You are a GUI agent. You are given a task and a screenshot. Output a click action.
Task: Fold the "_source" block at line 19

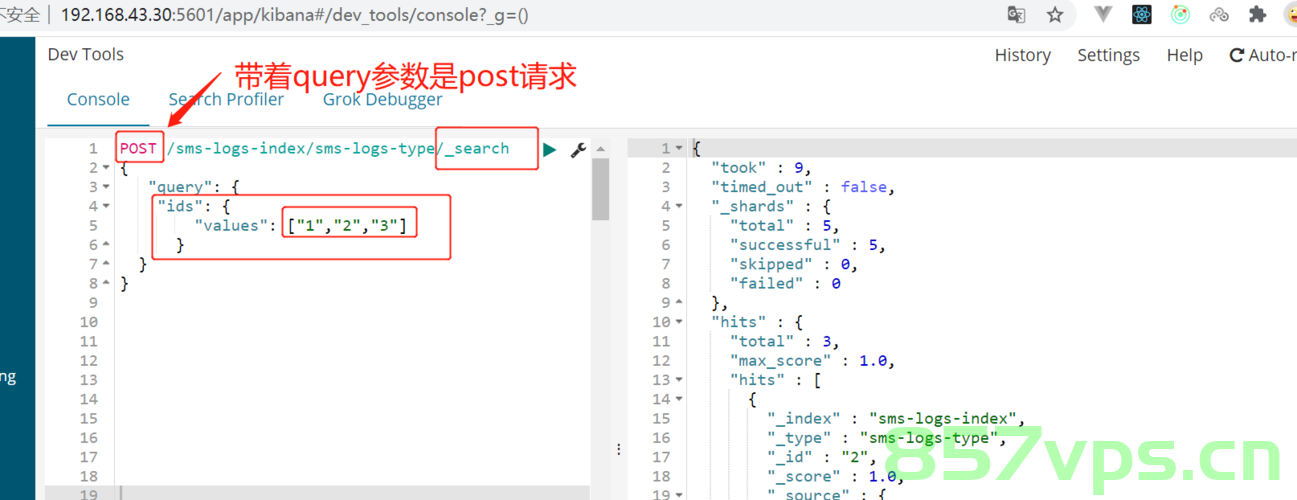click(679, 494)
